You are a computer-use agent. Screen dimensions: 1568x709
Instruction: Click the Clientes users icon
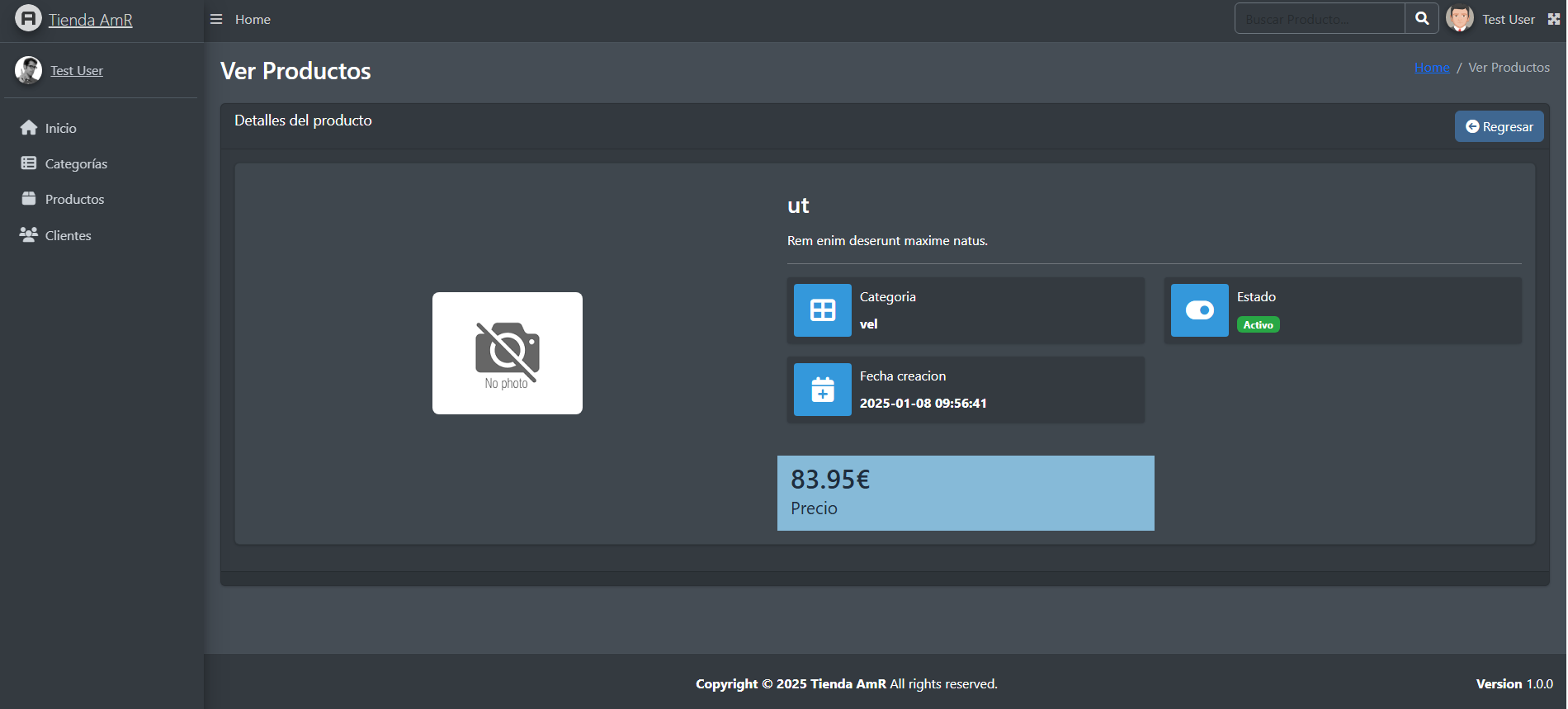29,234
